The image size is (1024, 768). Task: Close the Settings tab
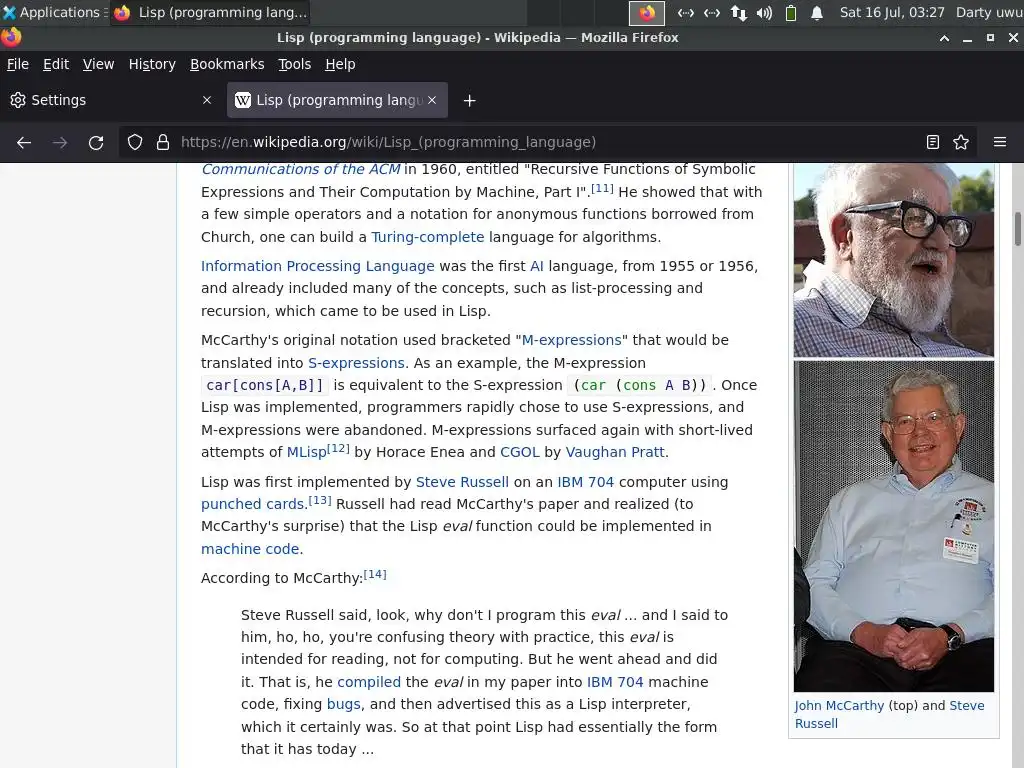[207, 100]
